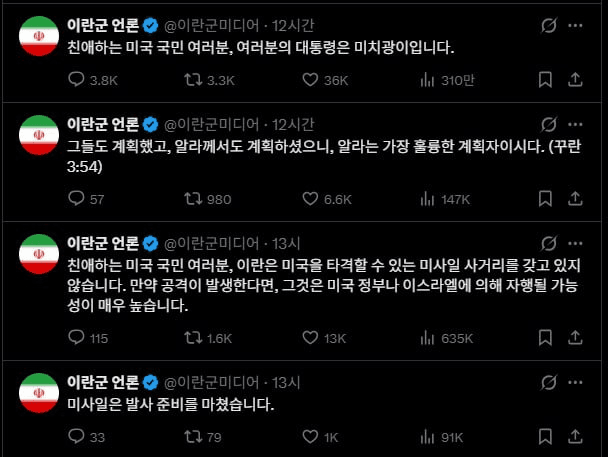The width and height of the screenshot is (608, 457).
Task: Bookmark the tweet with 635K views
Action: [545, 338]
